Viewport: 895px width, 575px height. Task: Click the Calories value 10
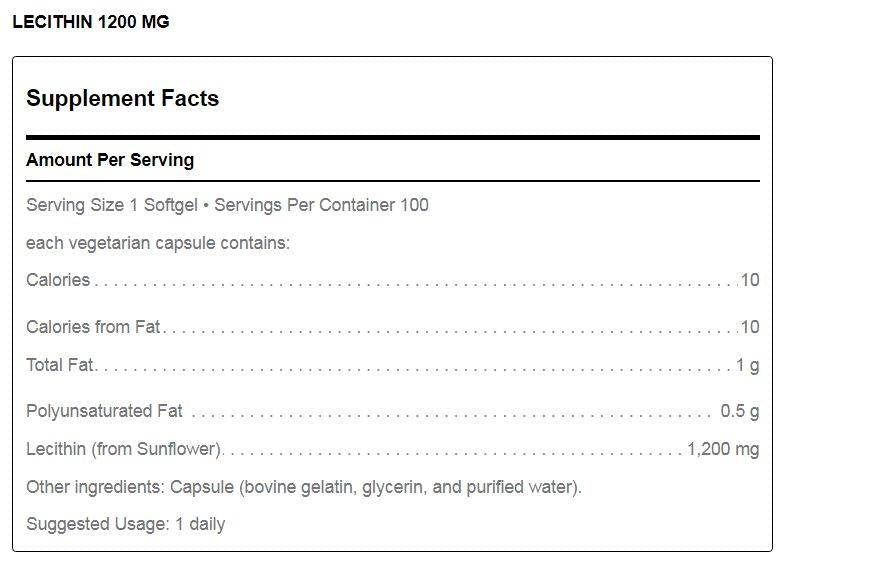750,280
